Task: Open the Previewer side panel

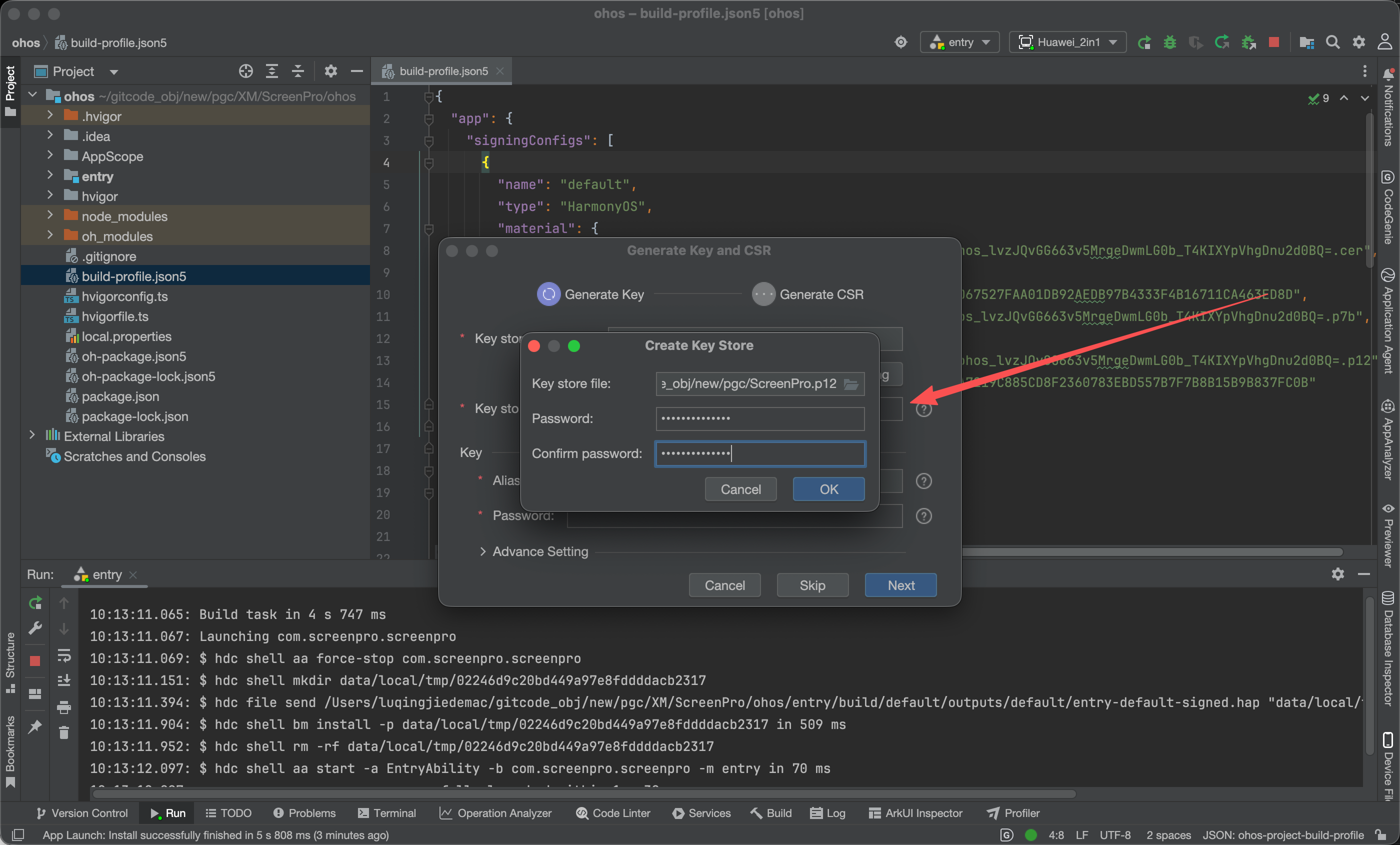Action: click(1388, 535)
